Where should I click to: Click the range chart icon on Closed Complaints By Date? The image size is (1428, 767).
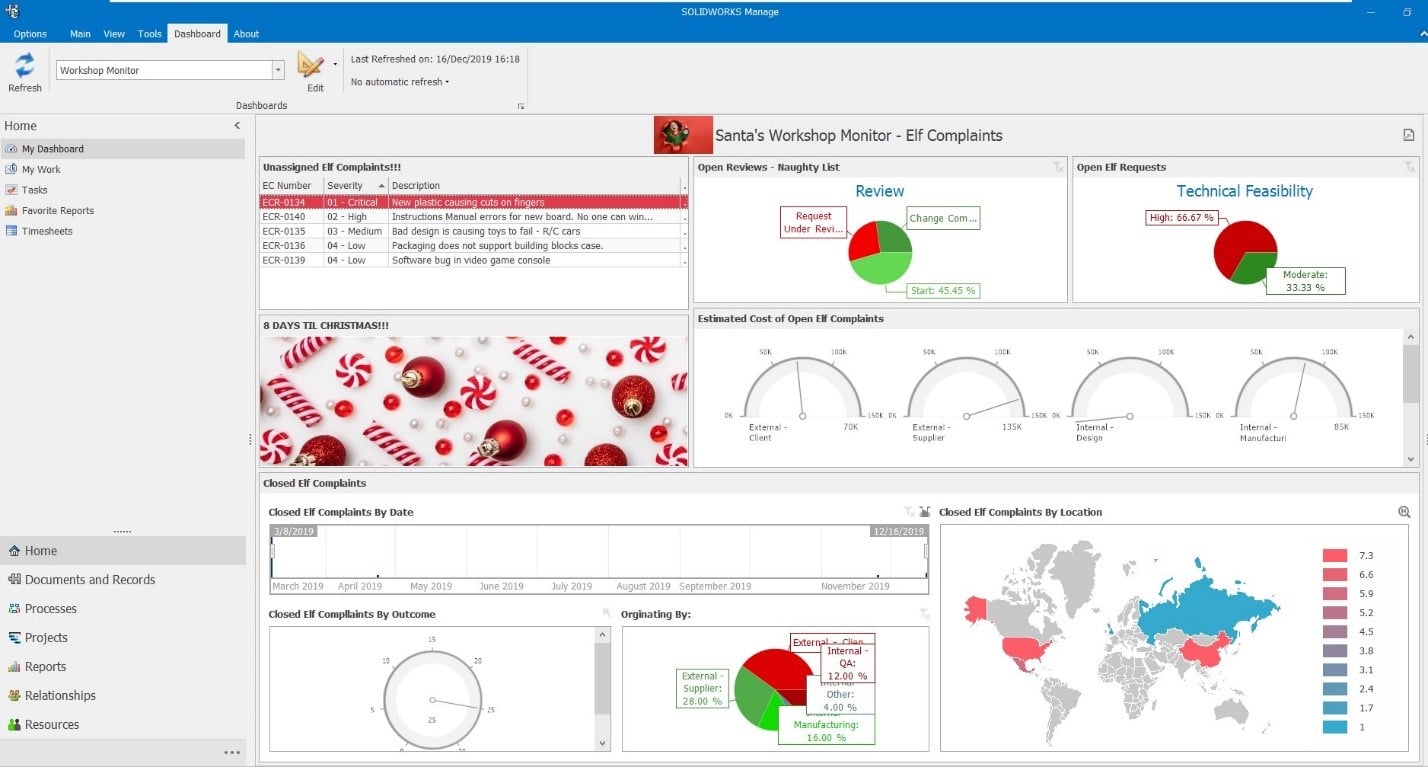click(x=924, y=511)
